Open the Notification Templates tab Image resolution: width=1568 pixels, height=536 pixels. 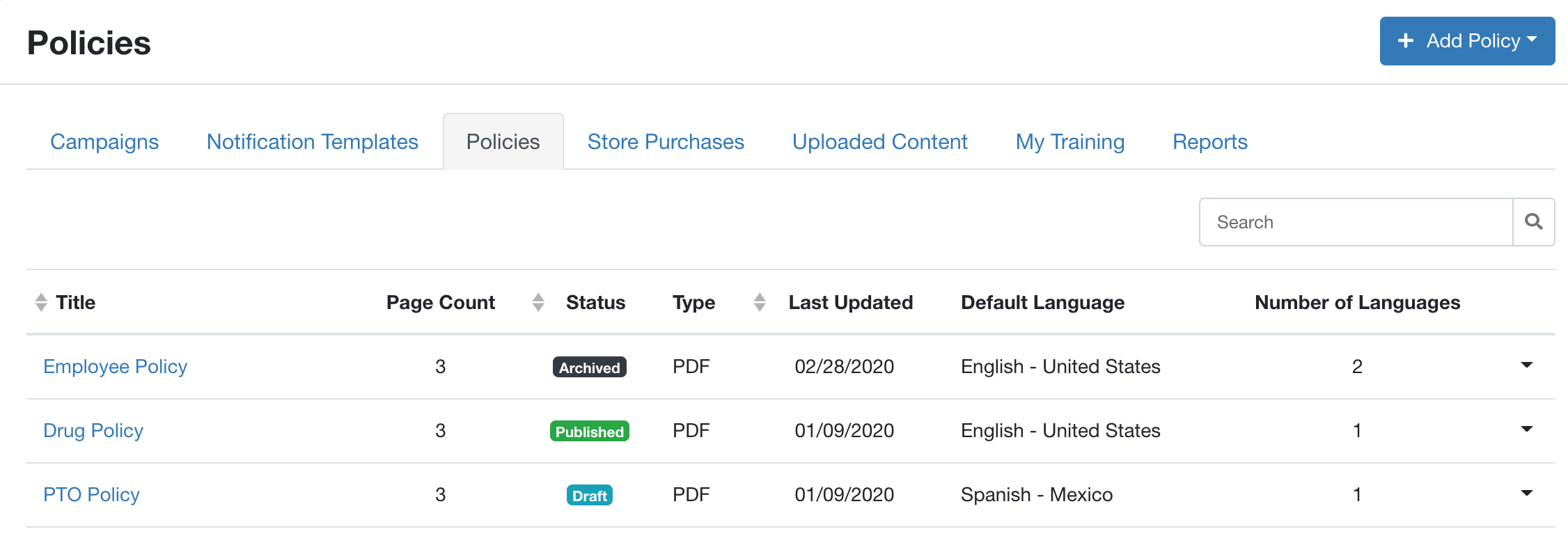pos(313,142)
